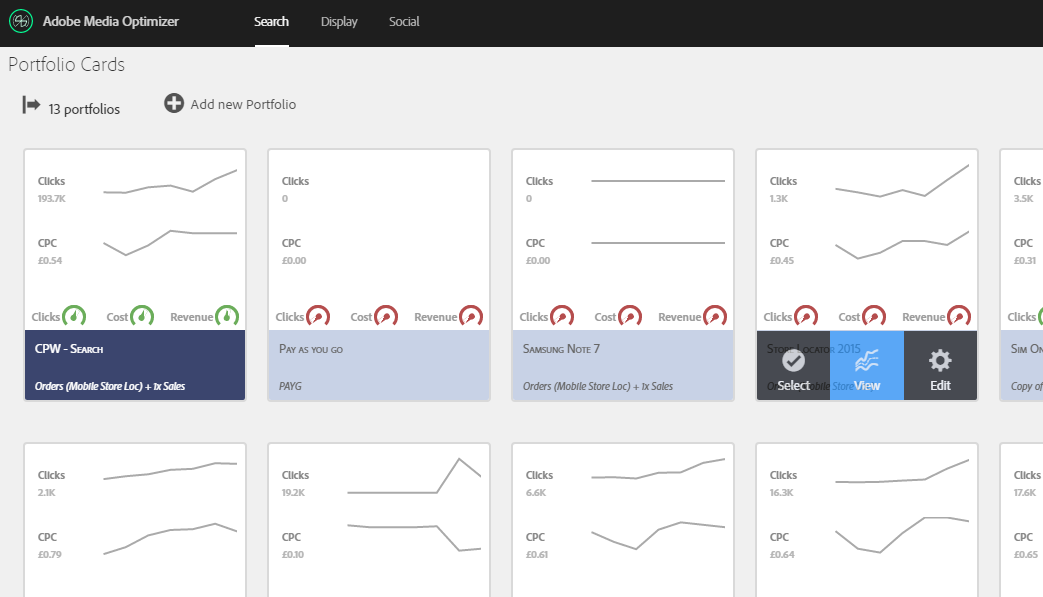Click the red Cost gauge on Pay as you go card
1043x597 pixels.
387,317
